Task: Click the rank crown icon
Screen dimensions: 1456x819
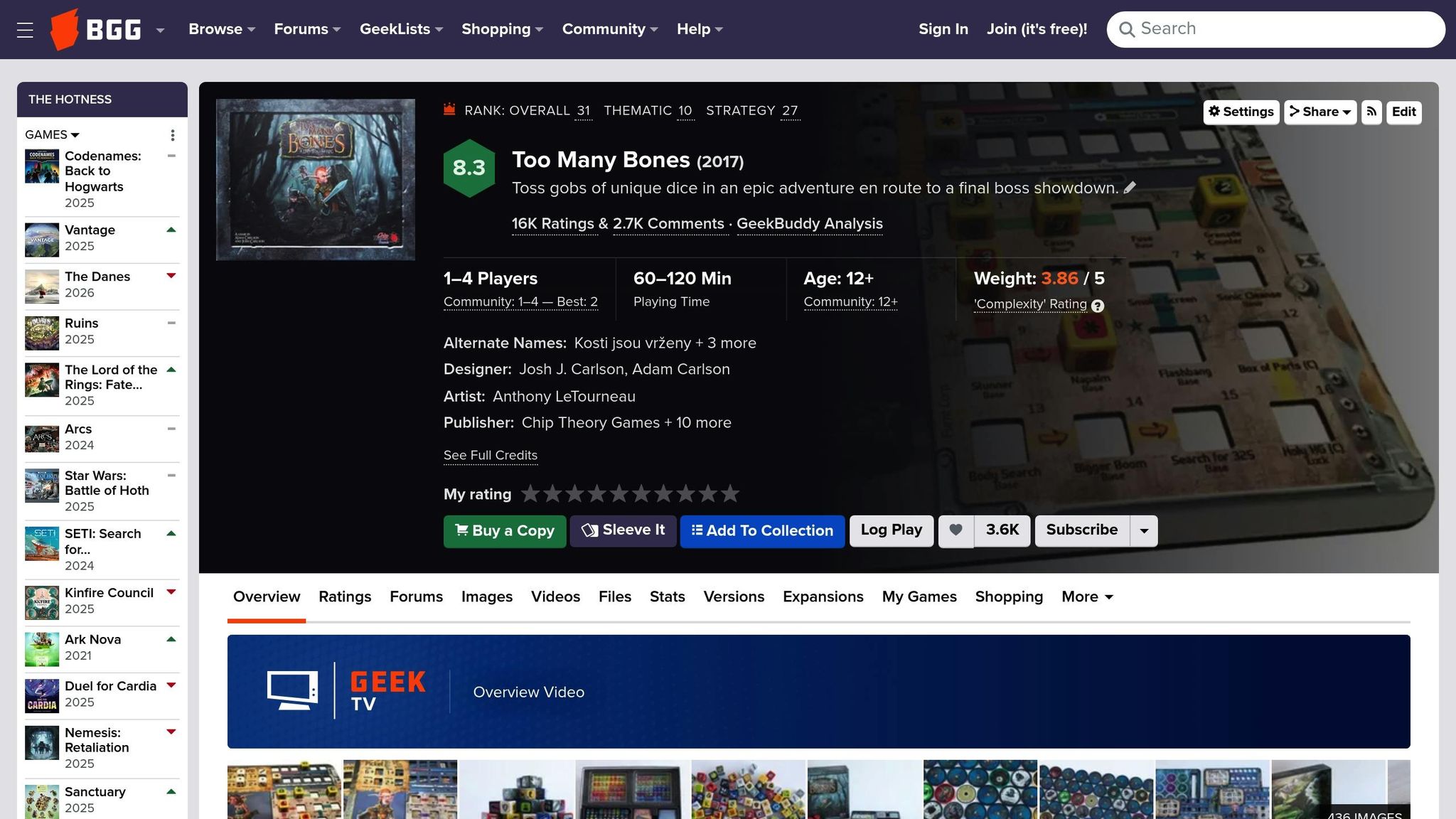Action: (x=449, y=109)
